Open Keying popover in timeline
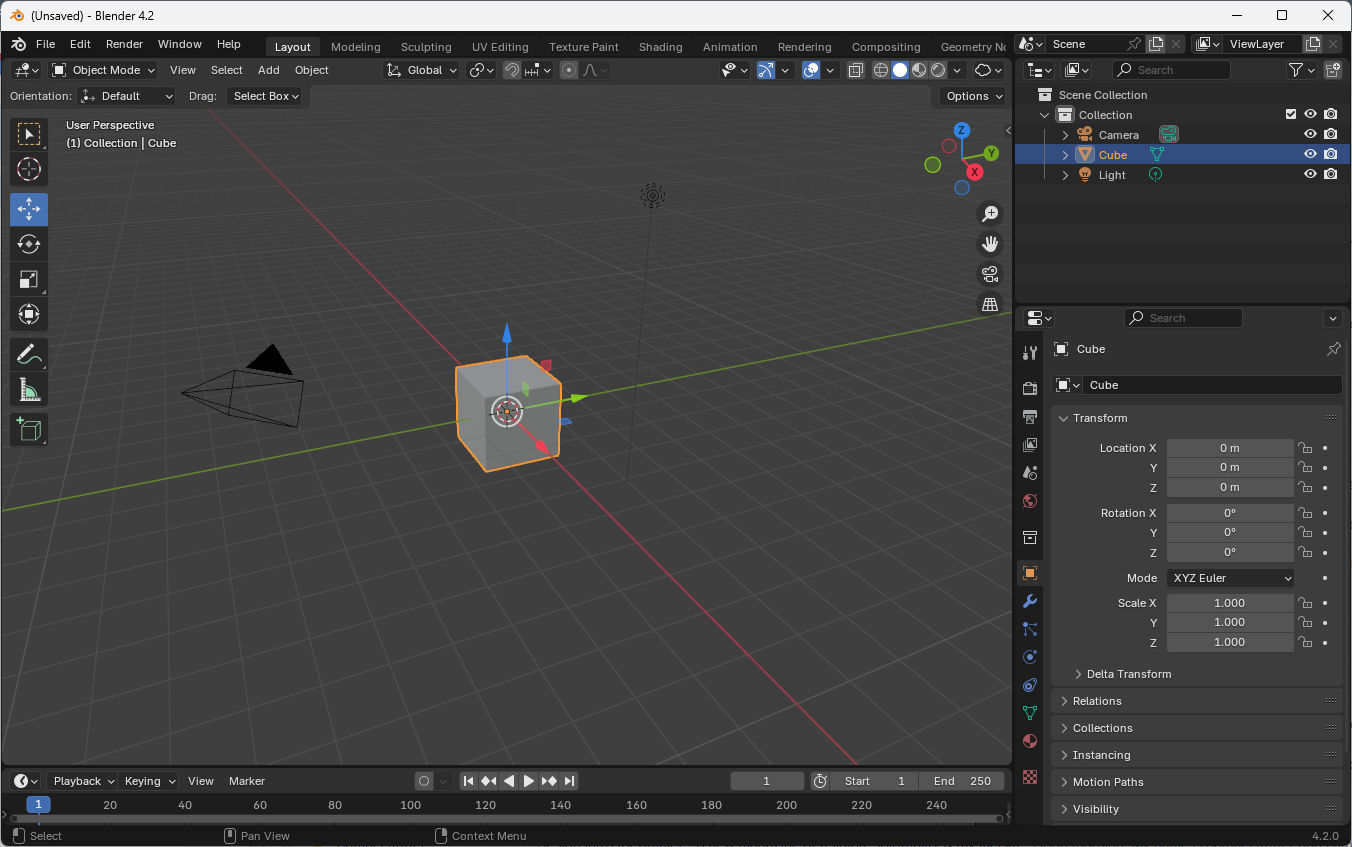This screenshot has height=847, width=1352. point(149,781)
